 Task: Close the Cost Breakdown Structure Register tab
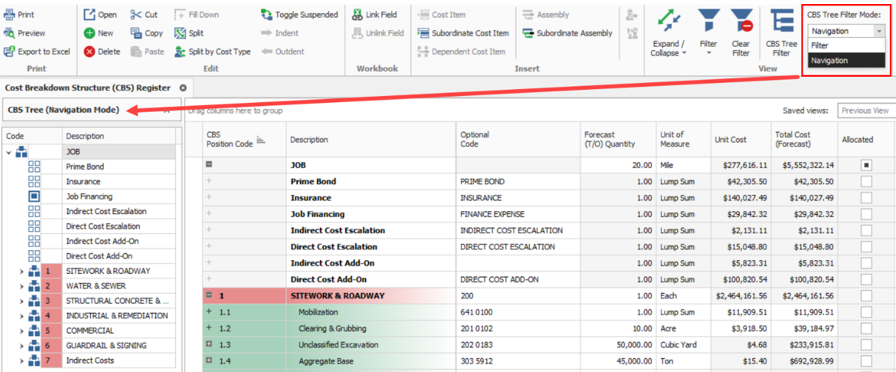pos(183,88)
